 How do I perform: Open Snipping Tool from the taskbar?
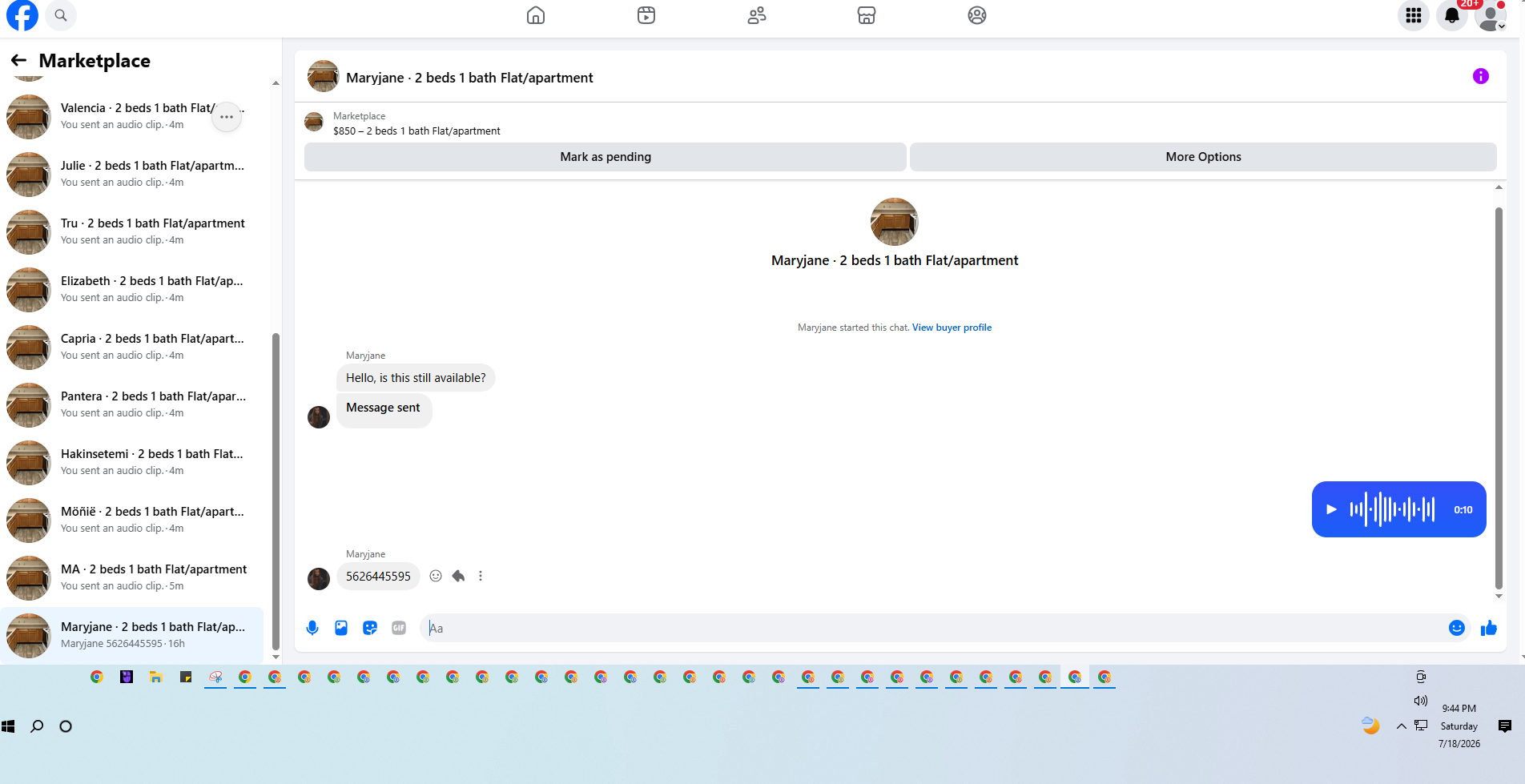pyautogui.click(x=215, y=677)
